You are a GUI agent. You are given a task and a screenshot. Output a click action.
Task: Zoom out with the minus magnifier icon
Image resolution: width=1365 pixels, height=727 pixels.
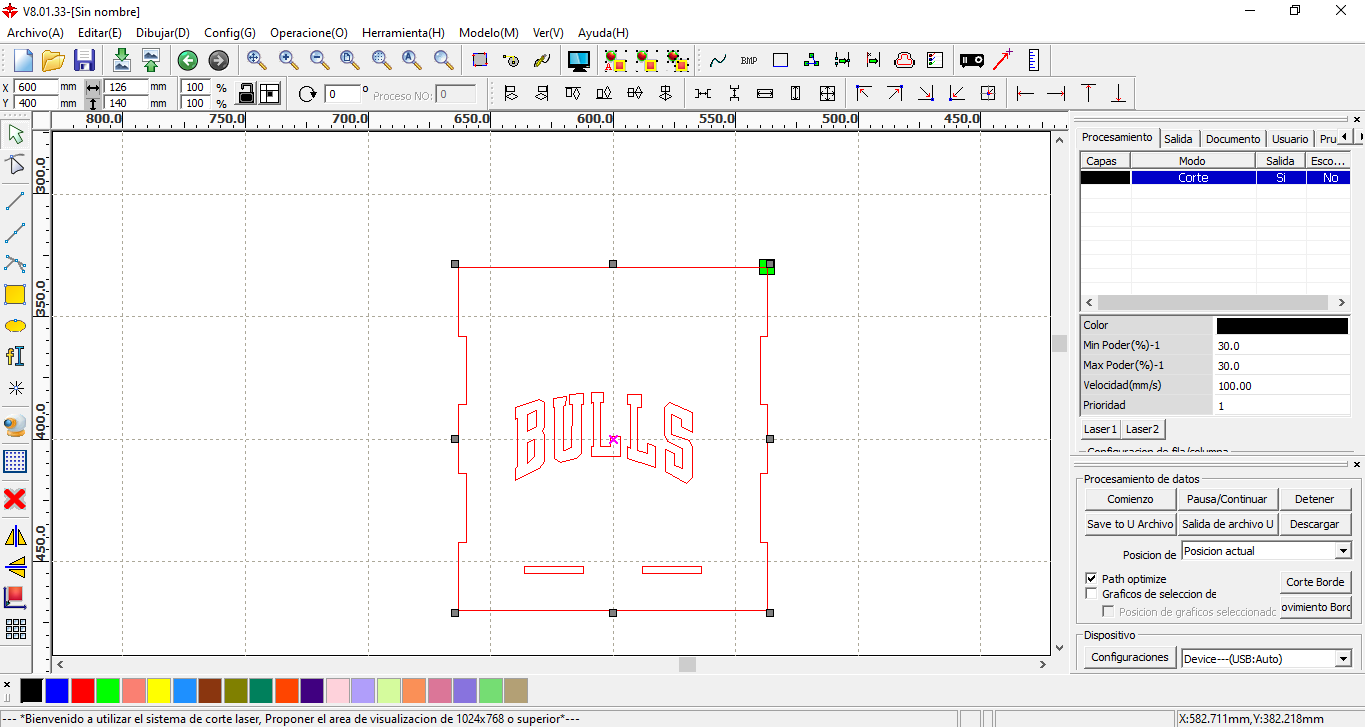(319, 60)
